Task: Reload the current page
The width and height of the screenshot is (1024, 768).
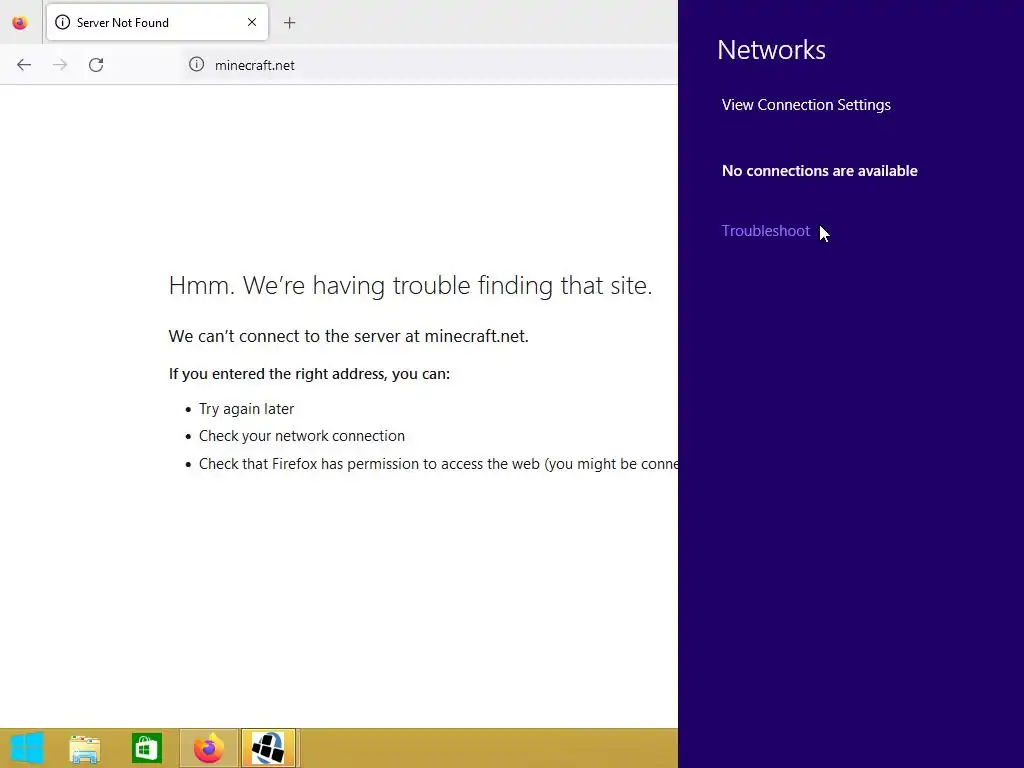Action: (96, 65)
